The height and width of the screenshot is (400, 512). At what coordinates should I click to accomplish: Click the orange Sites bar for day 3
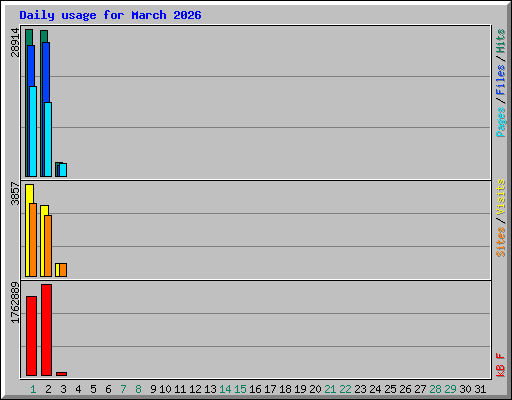pos(63,270)
